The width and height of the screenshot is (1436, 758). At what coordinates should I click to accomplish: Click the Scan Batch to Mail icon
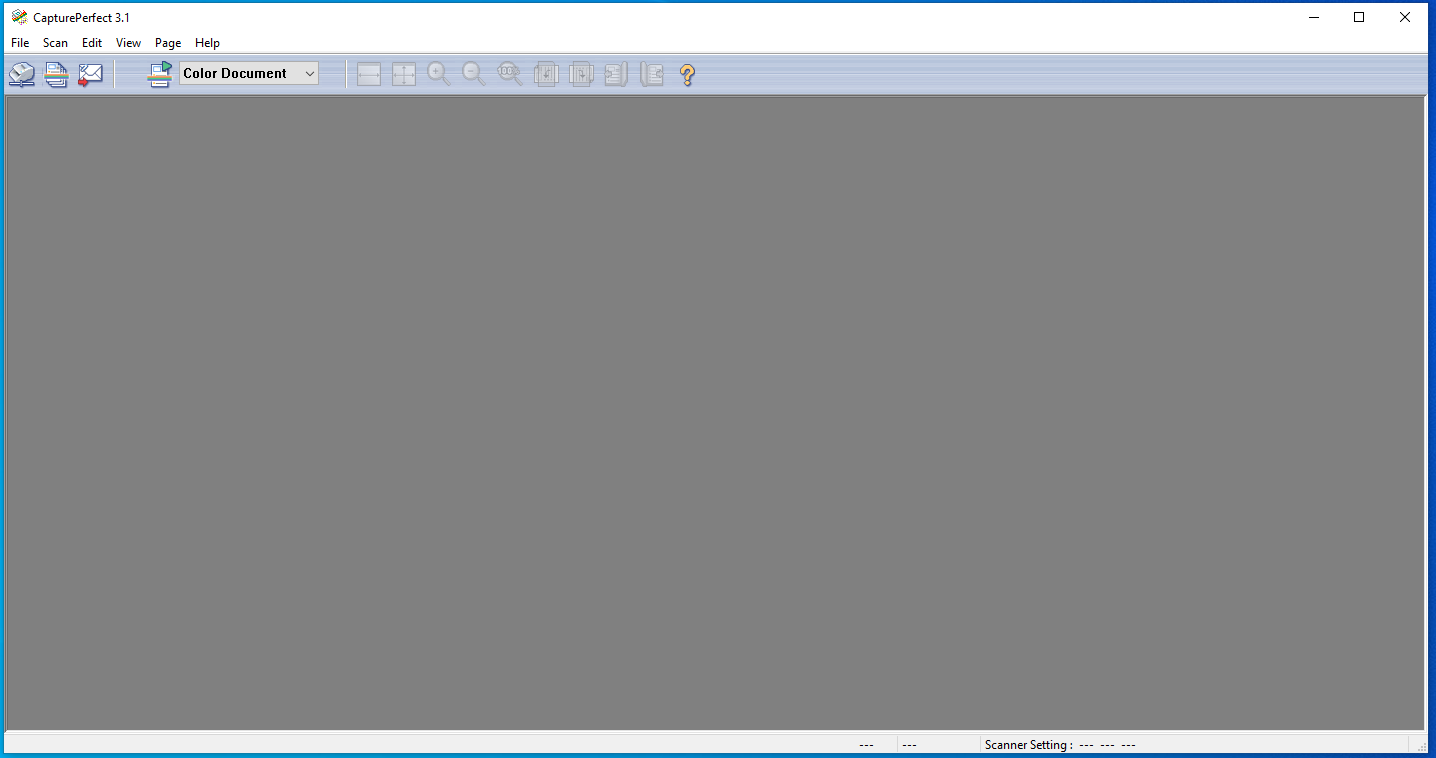coord(91,74)
